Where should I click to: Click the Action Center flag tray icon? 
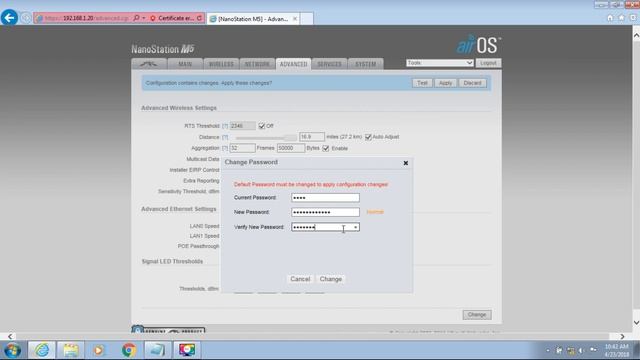click(x=559, y=351)
